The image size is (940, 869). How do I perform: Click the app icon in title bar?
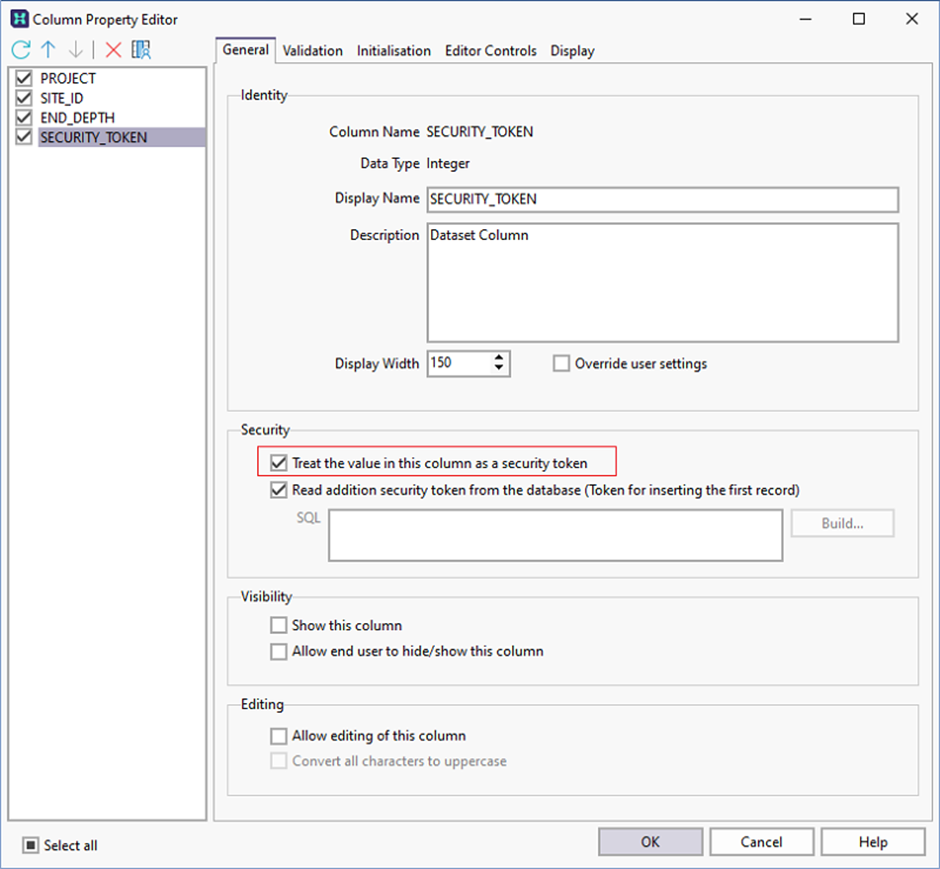[18, 19]
